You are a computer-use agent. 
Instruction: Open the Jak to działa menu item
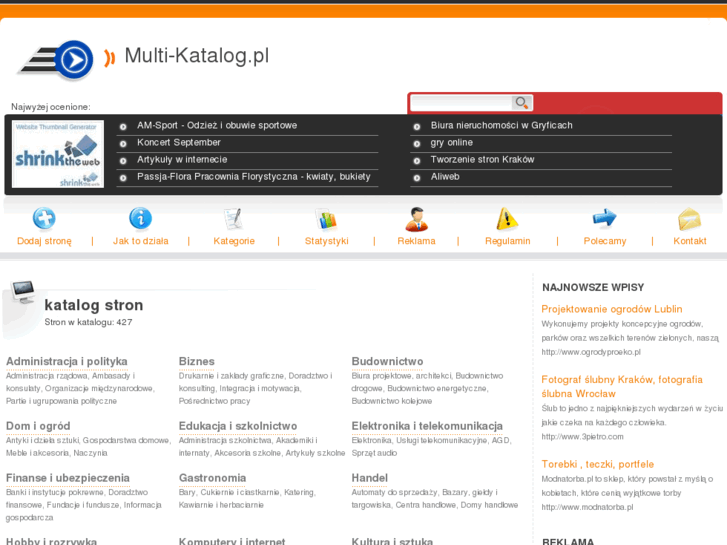pyautogui.click(x=140, y=241)
